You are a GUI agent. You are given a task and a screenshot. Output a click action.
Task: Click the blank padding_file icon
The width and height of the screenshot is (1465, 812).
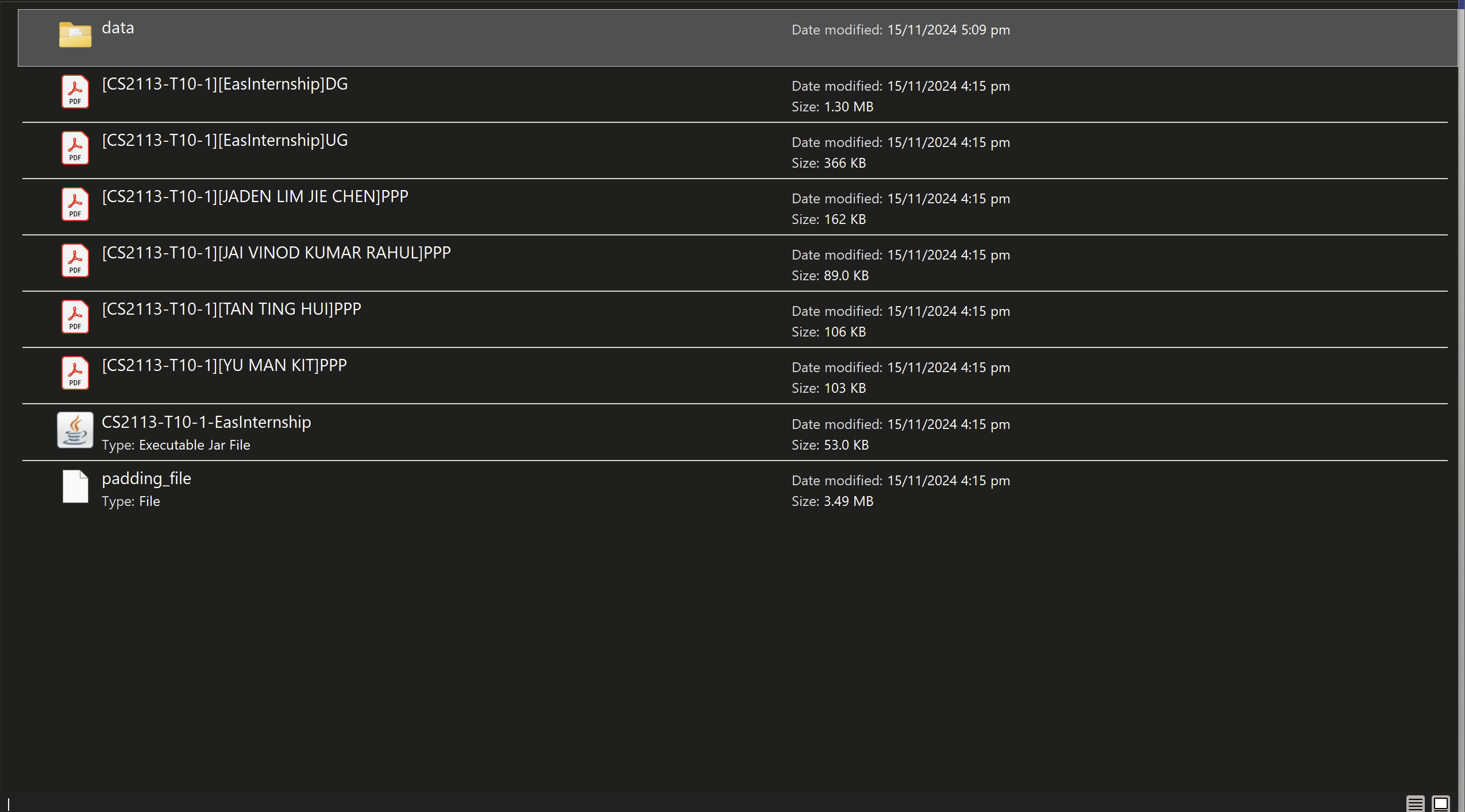point(75,486)
